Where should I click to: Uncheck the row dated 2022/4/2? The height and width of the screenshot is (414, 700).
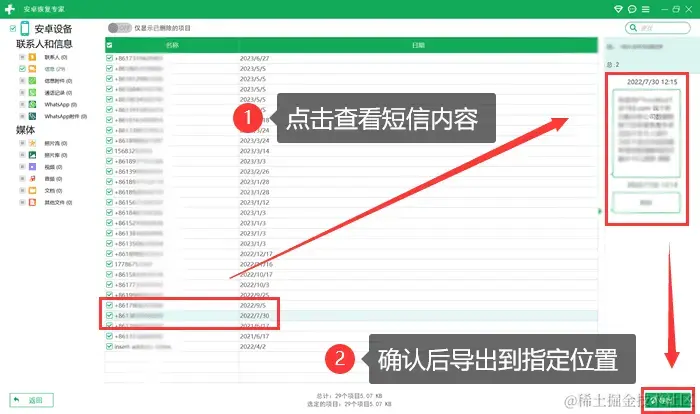click(x=109, y=346)
